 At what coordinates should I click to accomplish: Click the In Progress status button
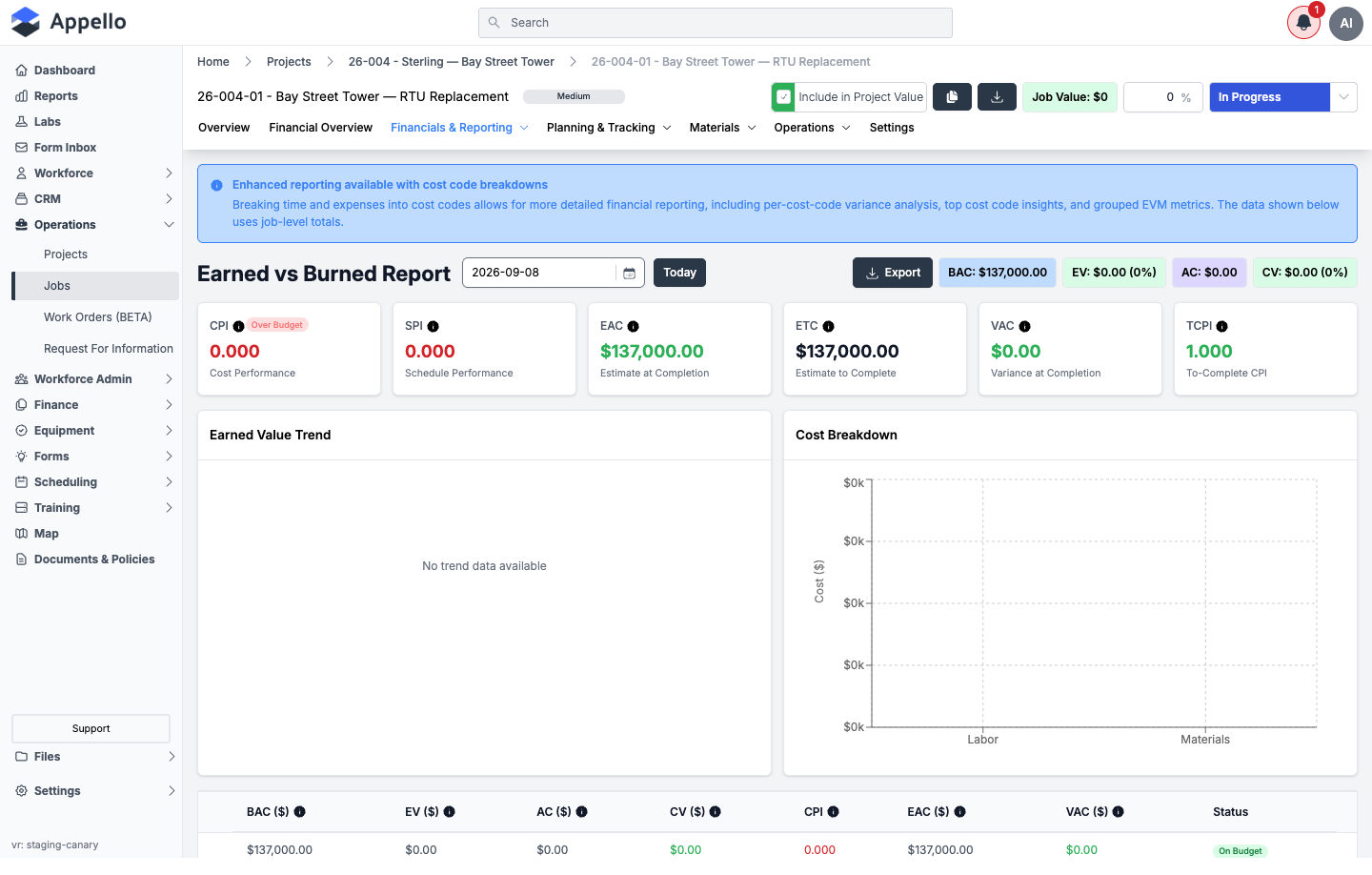pos(1269,97)
